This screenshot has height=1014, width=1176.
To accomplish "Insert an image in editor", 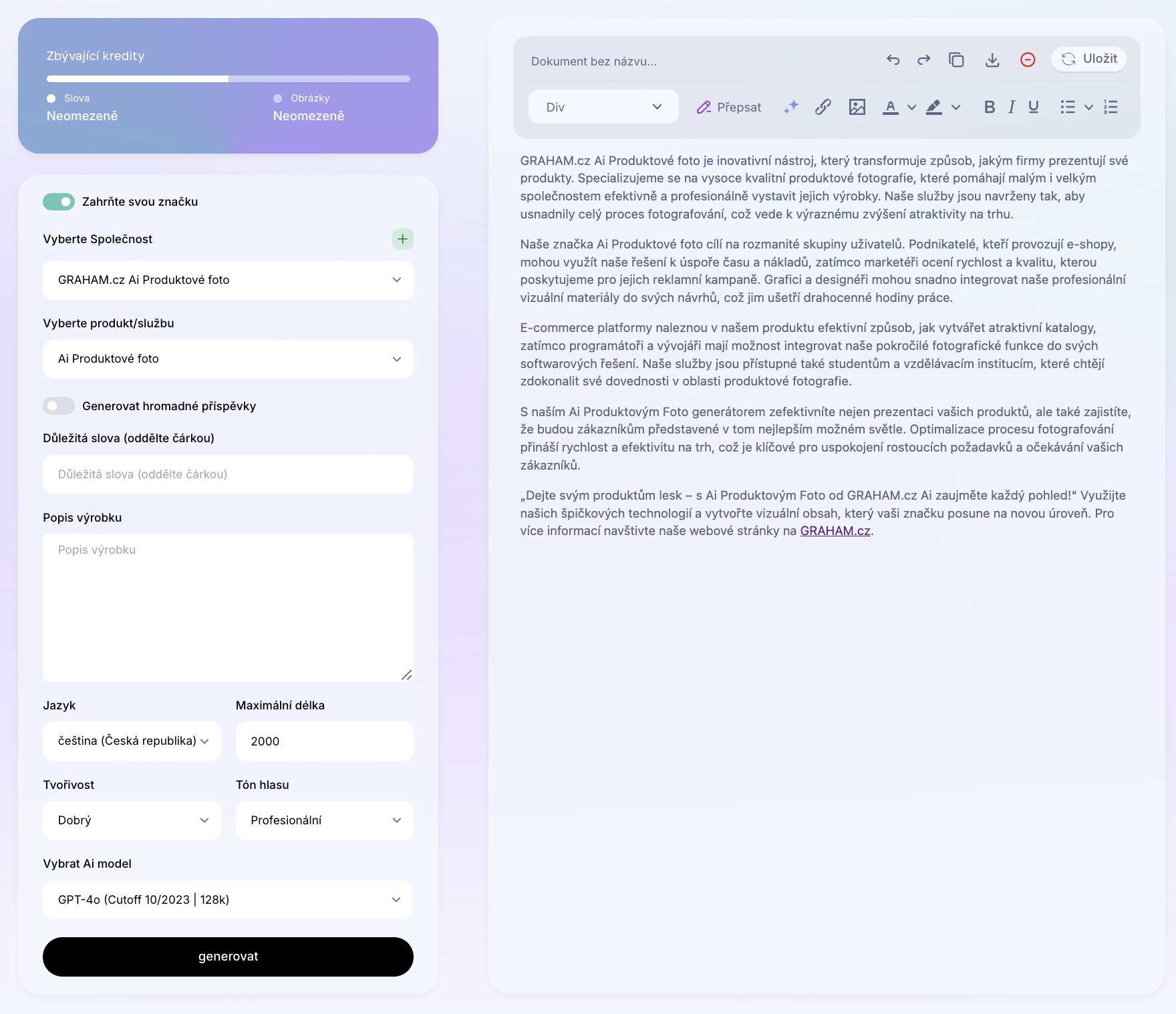I will pos(857,107).
